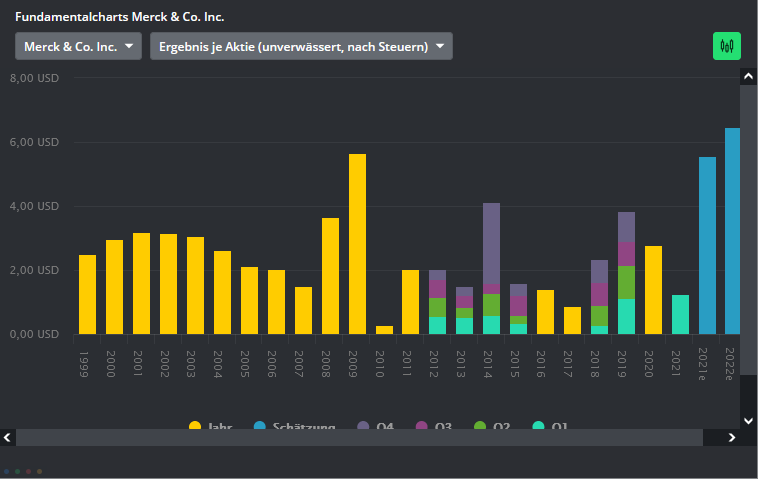This screenshot has height=480, width=760.
Task: Open the Merck & Co. Inc. company dropdown
Action: [x=78, y=47]
